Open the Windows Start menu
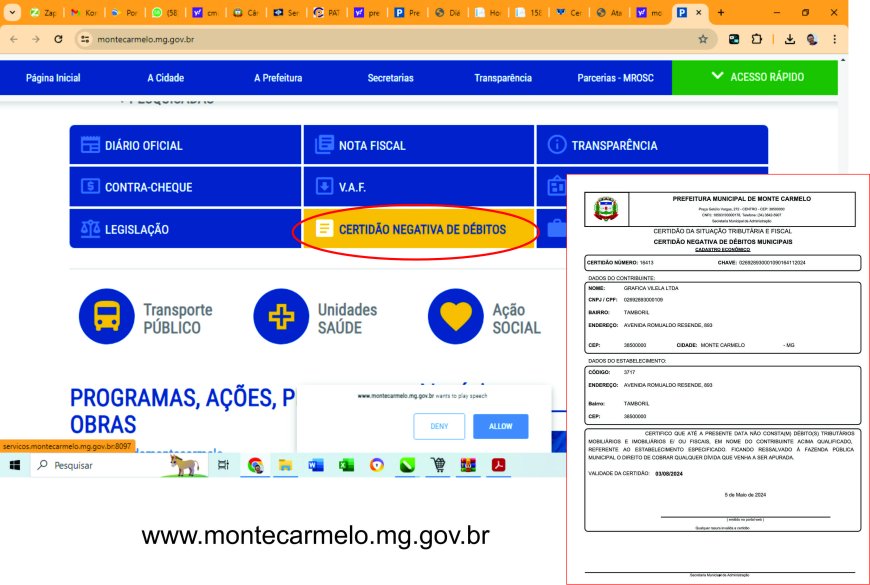This screenshot has width=870, height=585. coord(15,465)
